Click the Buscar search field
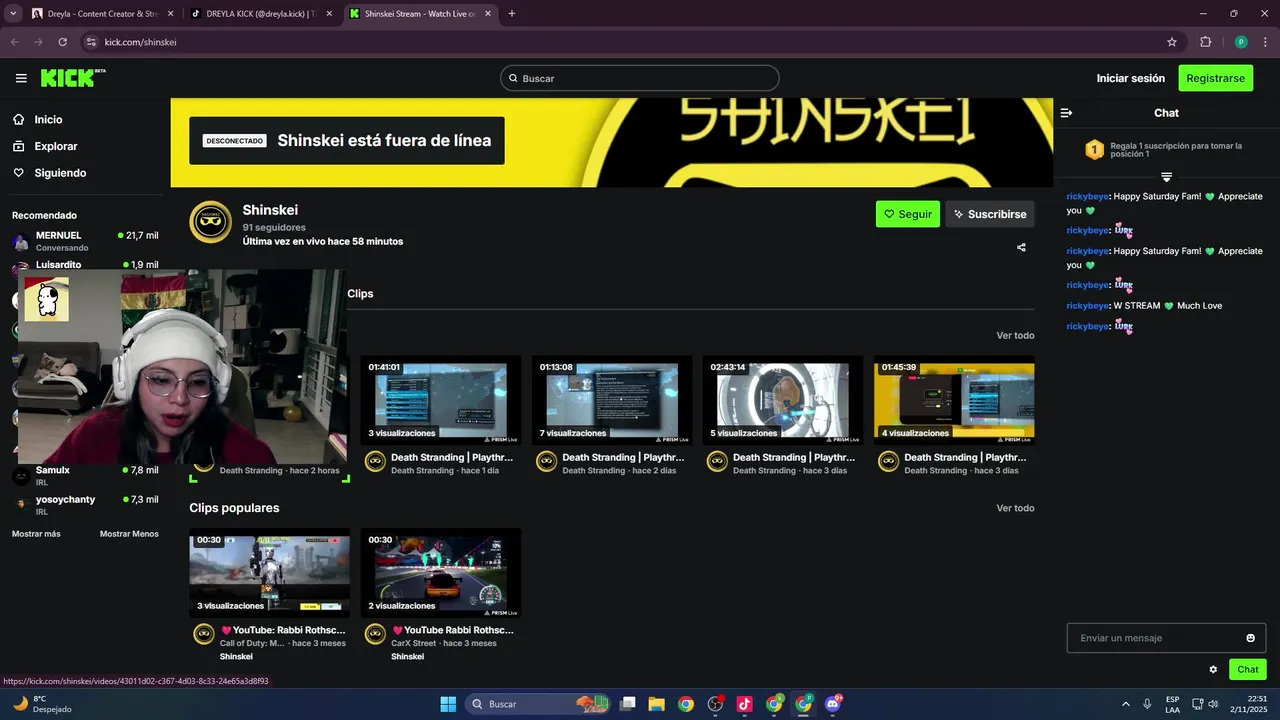 tap(640, 78)
